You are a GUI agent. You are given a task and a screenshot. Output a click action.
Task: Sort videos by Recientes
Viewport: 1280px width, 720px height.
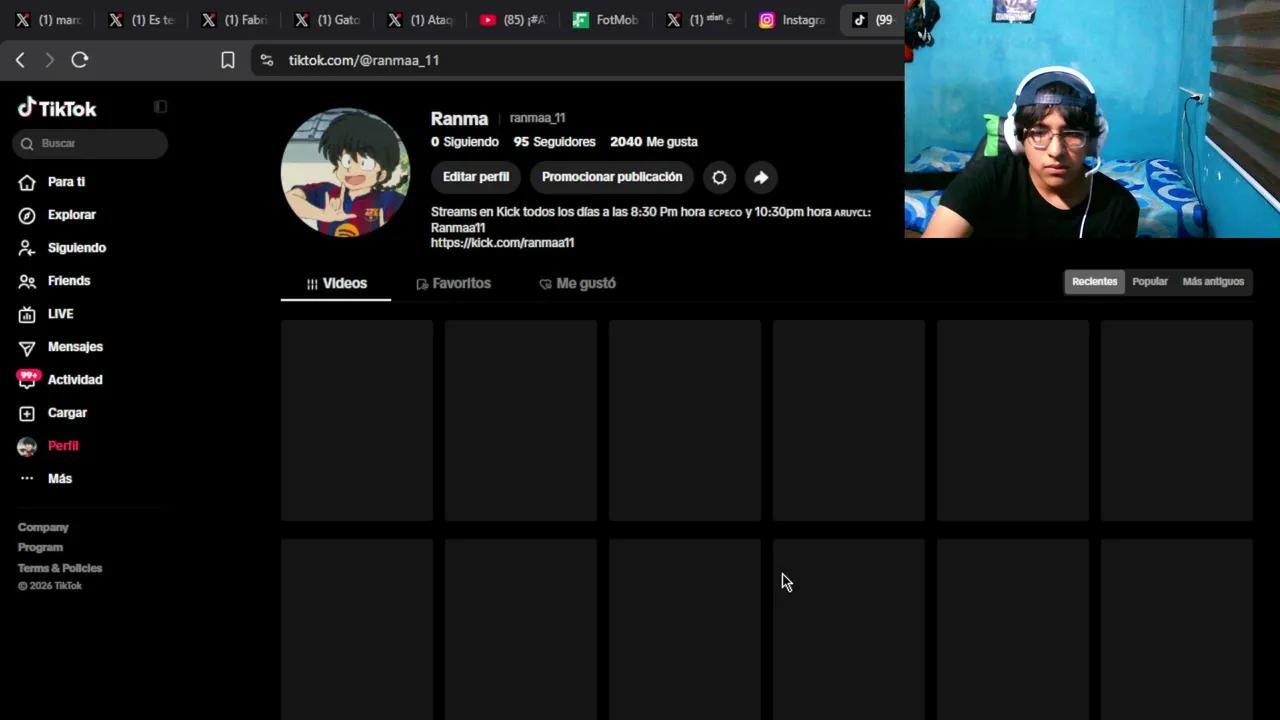(x=1095, y=282)
